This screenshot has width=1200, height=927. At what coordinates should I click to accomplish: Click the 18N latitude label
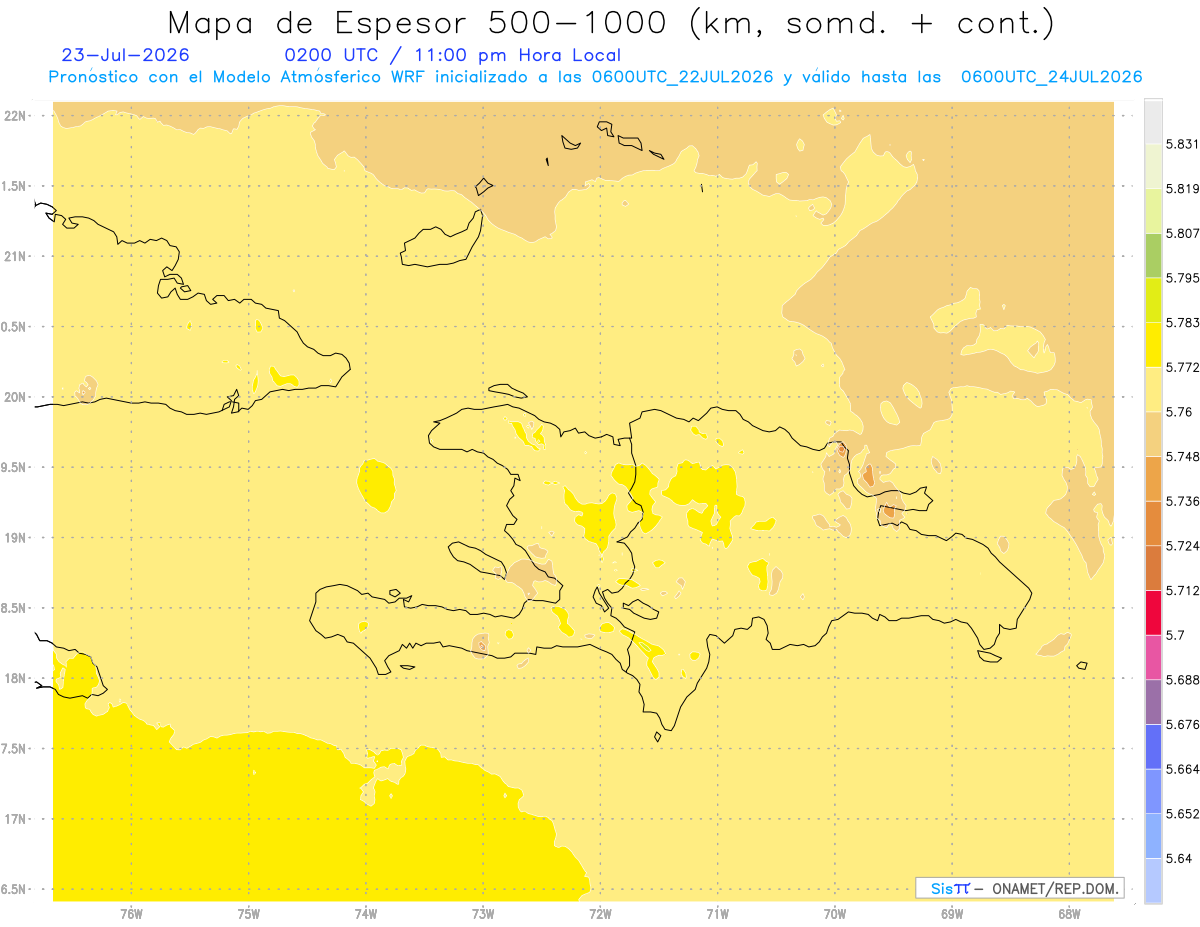coord(17,678)
